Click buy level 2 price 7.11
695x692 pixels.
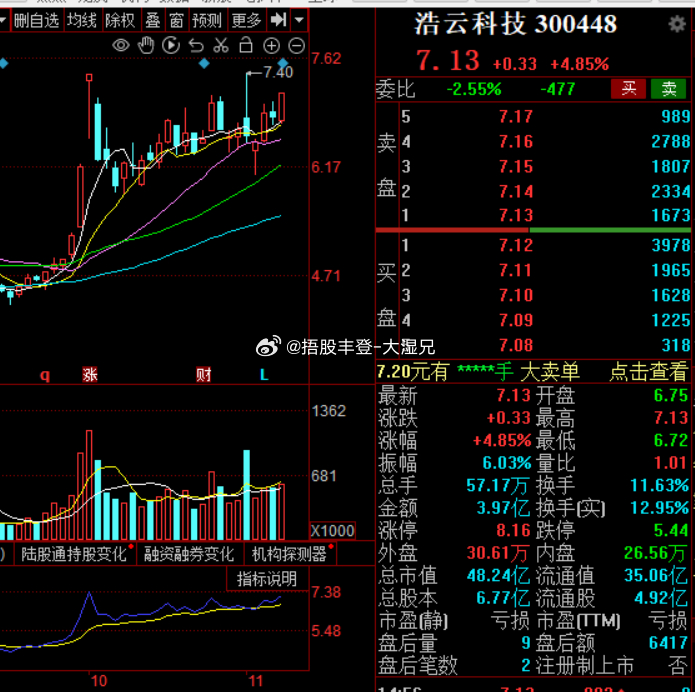coord(516,270)
